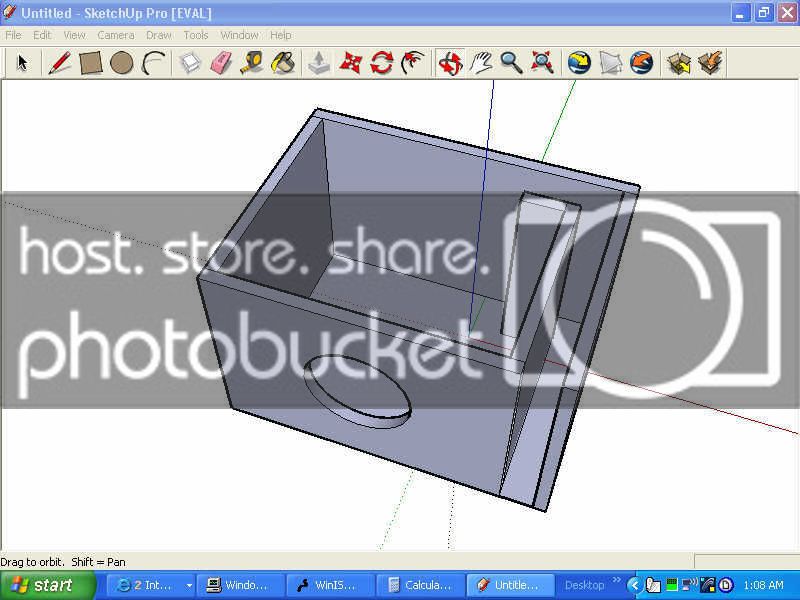The image size is (800, 600).
Task: Open the Tools menu
Action: (x=196, y=35)
